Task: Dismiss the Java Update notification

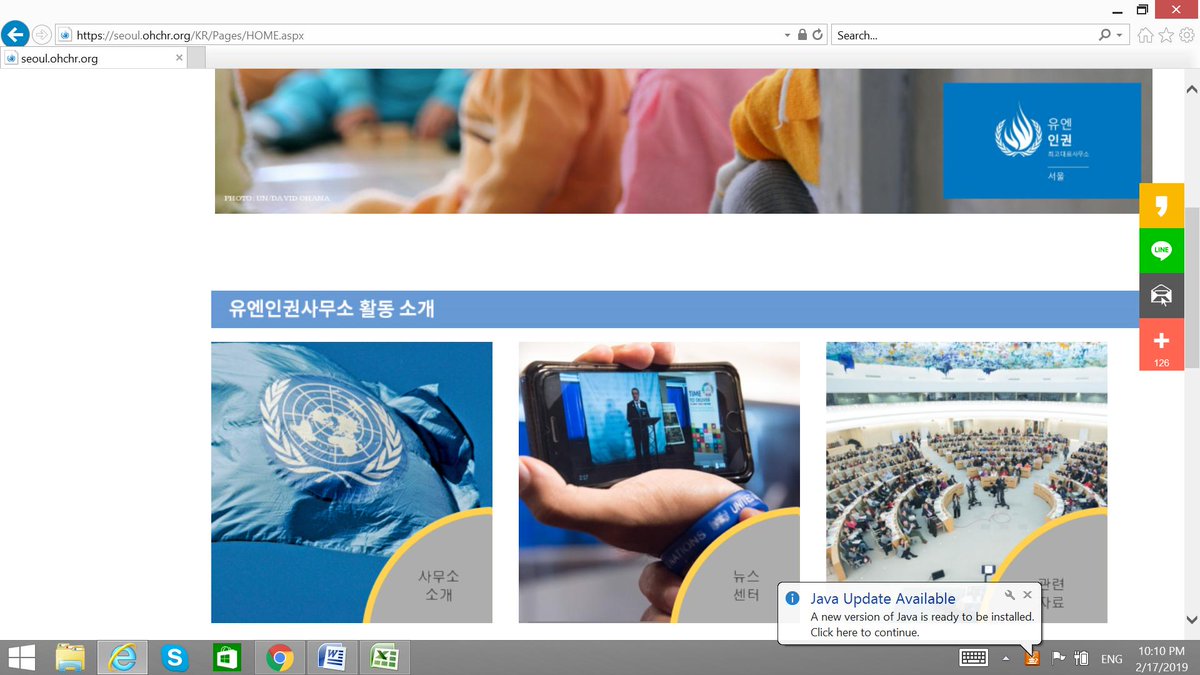Action: 1027,595
